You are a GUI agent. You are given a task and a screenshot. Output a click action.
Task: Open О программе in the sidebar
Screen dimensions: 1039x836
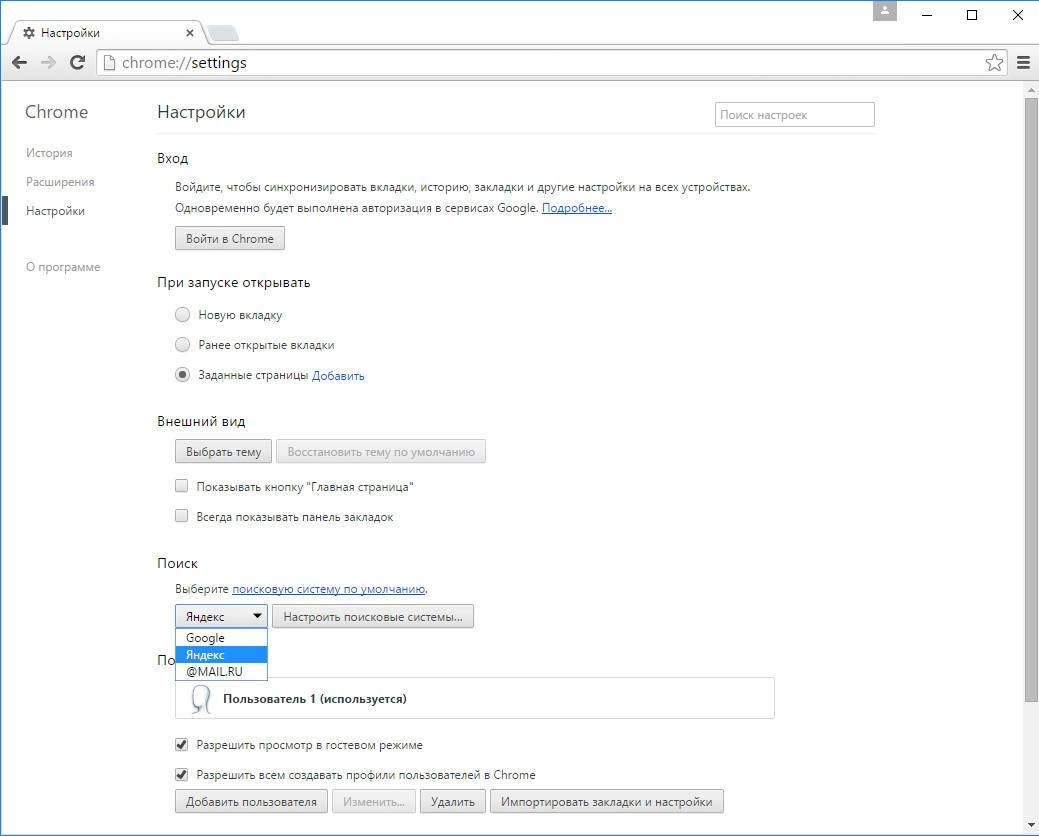click(x=63, y=267)
